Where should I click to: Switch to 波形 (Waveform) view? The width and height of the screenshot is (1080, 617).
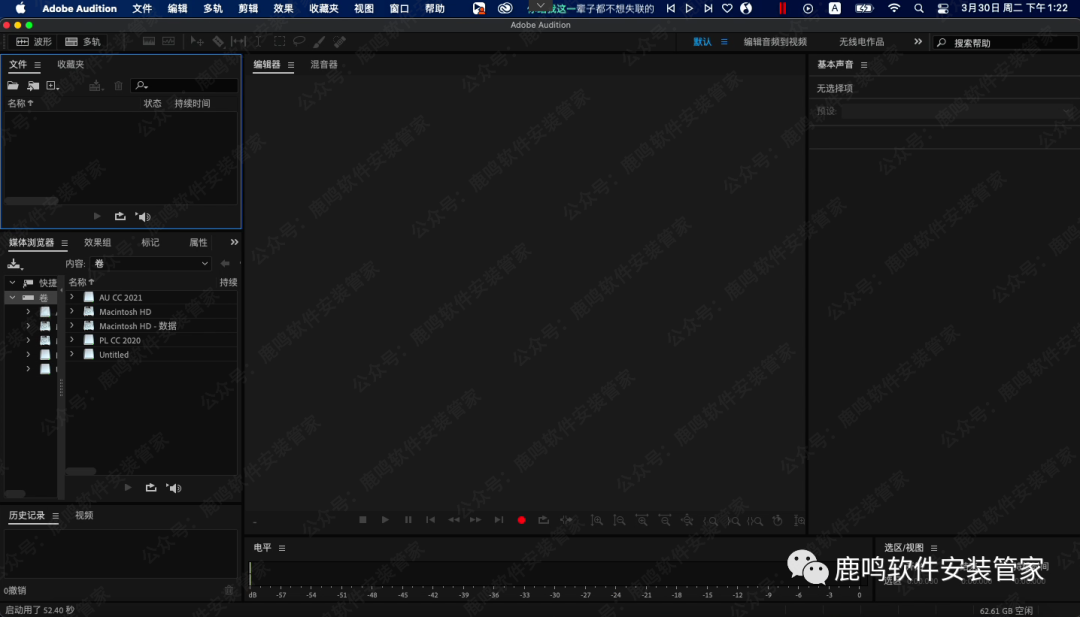coord(34,42)
